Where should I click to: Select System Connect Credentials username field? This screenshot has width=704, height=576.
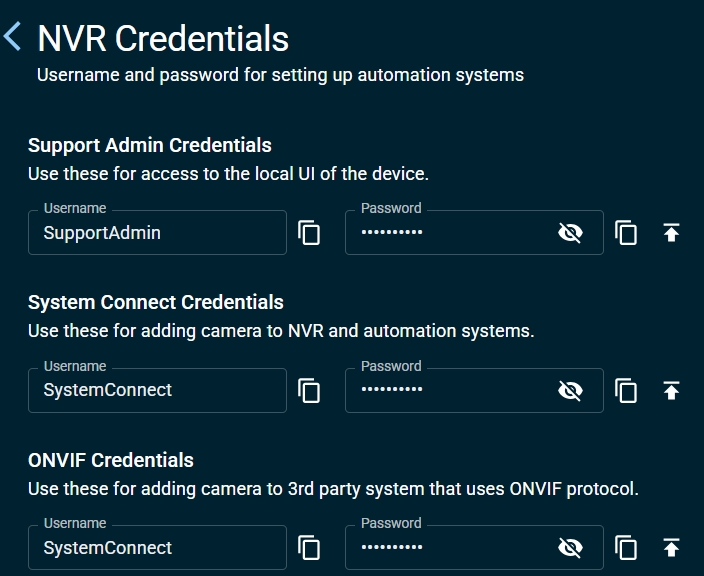click(157, 390)
